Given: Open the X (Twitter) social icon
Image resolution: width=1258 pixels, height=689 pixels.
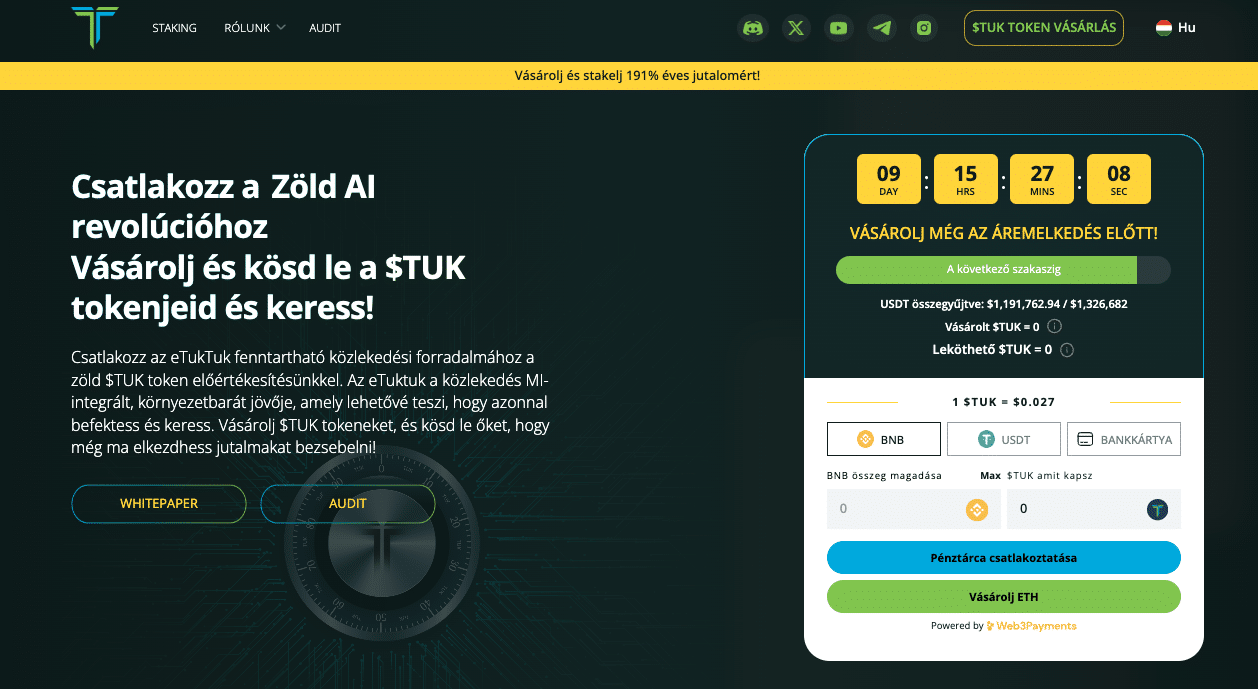Looking at the screenshot, I should coord(796,28).
